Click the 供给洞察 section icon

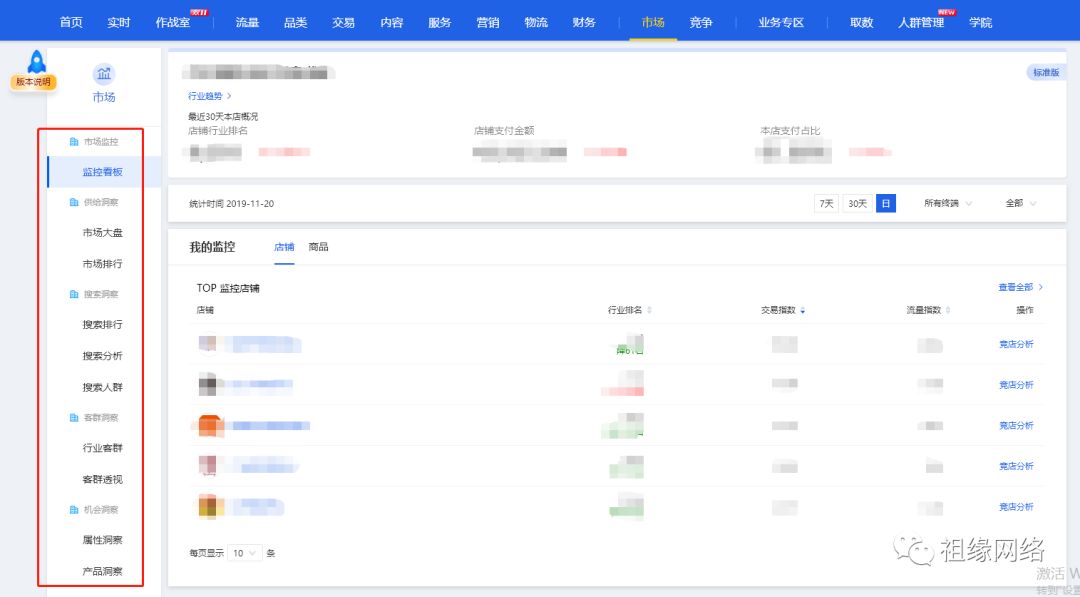(x=74, y=202)
